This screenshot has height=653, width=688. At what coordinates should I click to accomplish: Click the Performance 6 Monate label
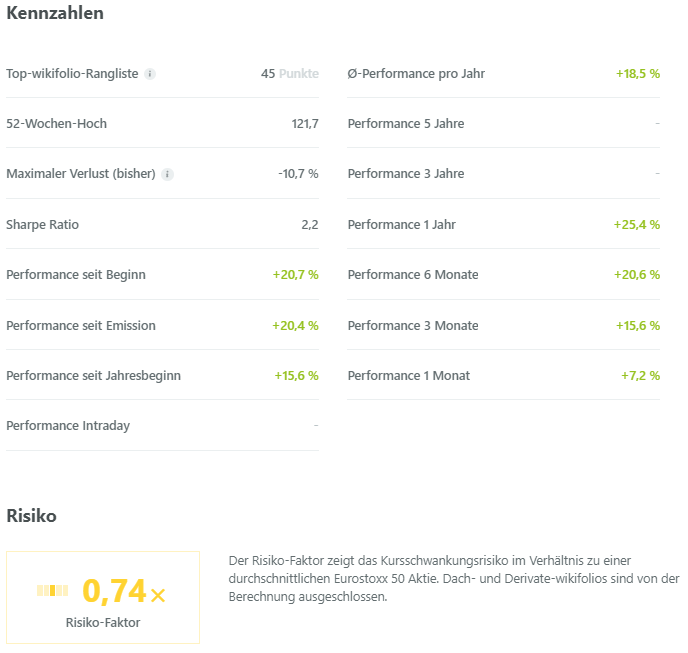(x=413, y=275)
